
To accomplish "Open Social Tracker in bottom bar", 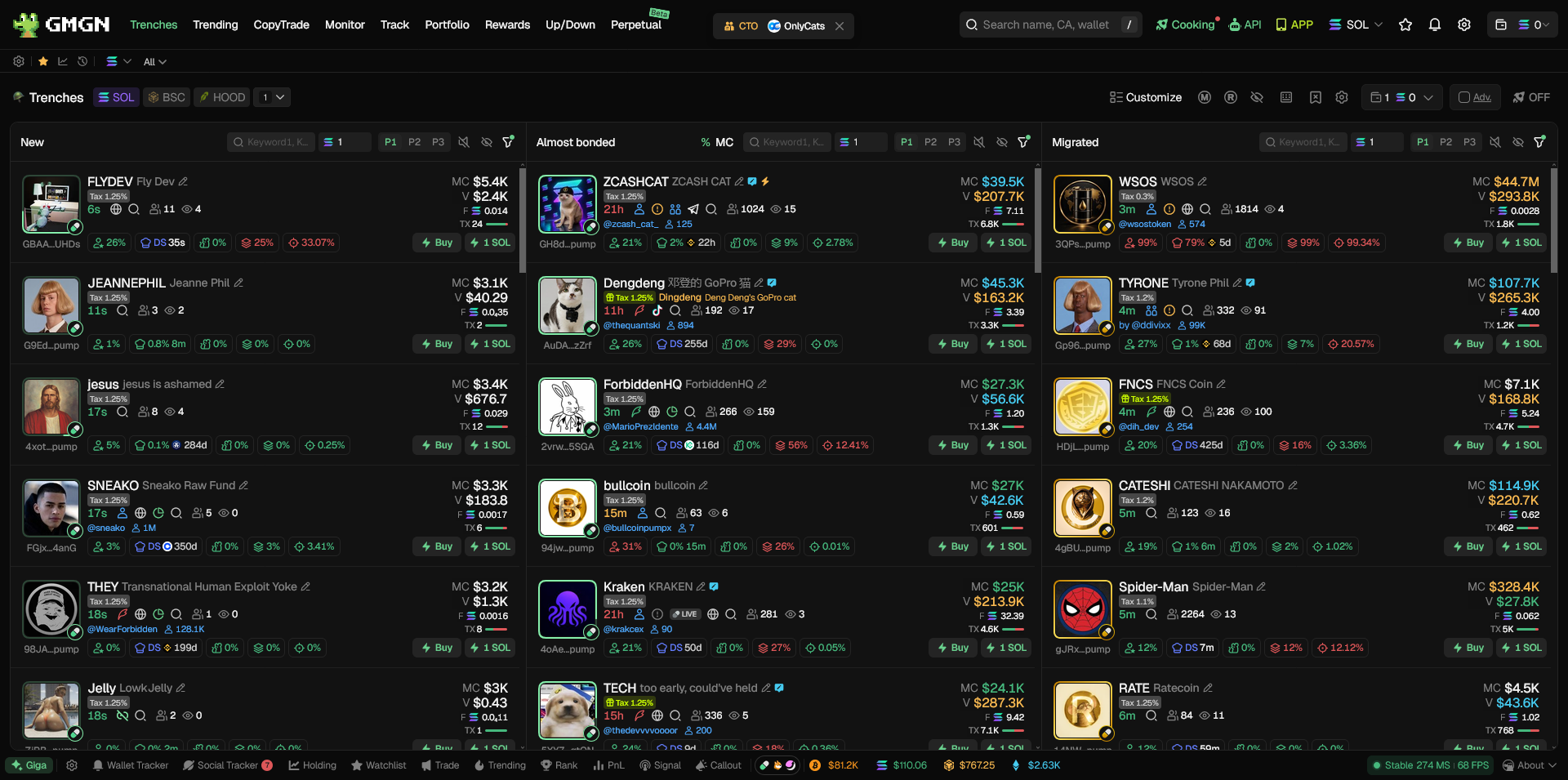I will point(228,765).
